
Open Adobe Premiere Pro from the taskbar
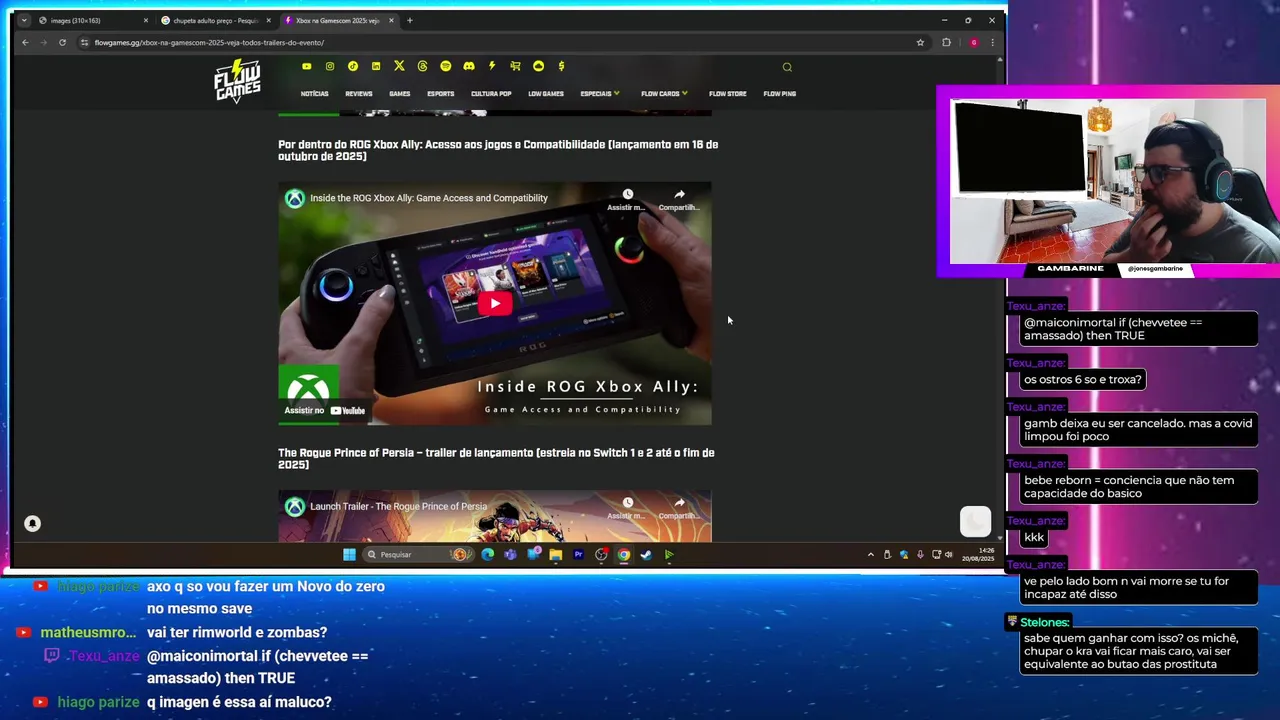[x=578, y=554]
